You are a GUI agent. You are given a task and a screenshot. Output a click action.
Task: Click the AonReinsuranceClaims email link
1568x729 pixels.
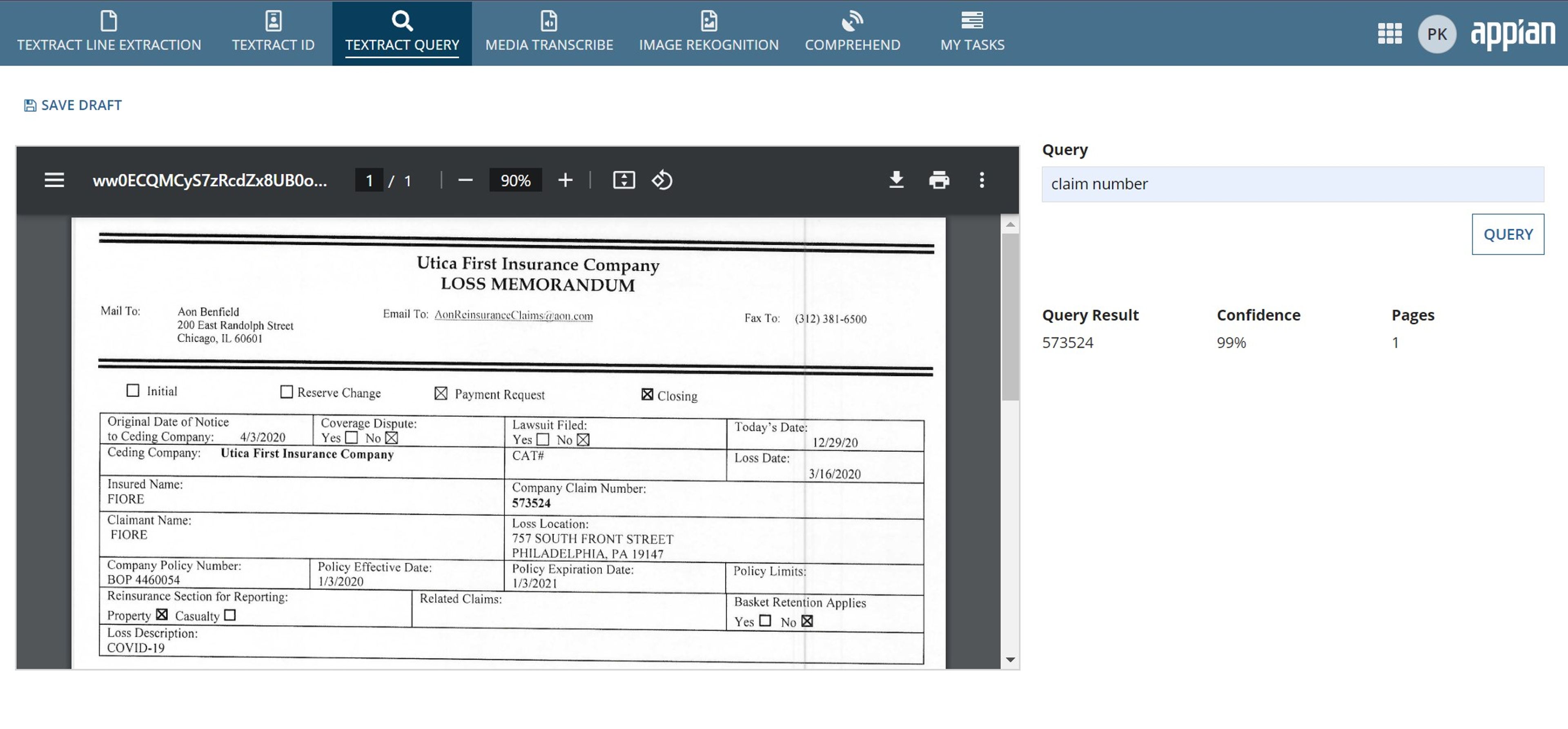pos(513,315)
